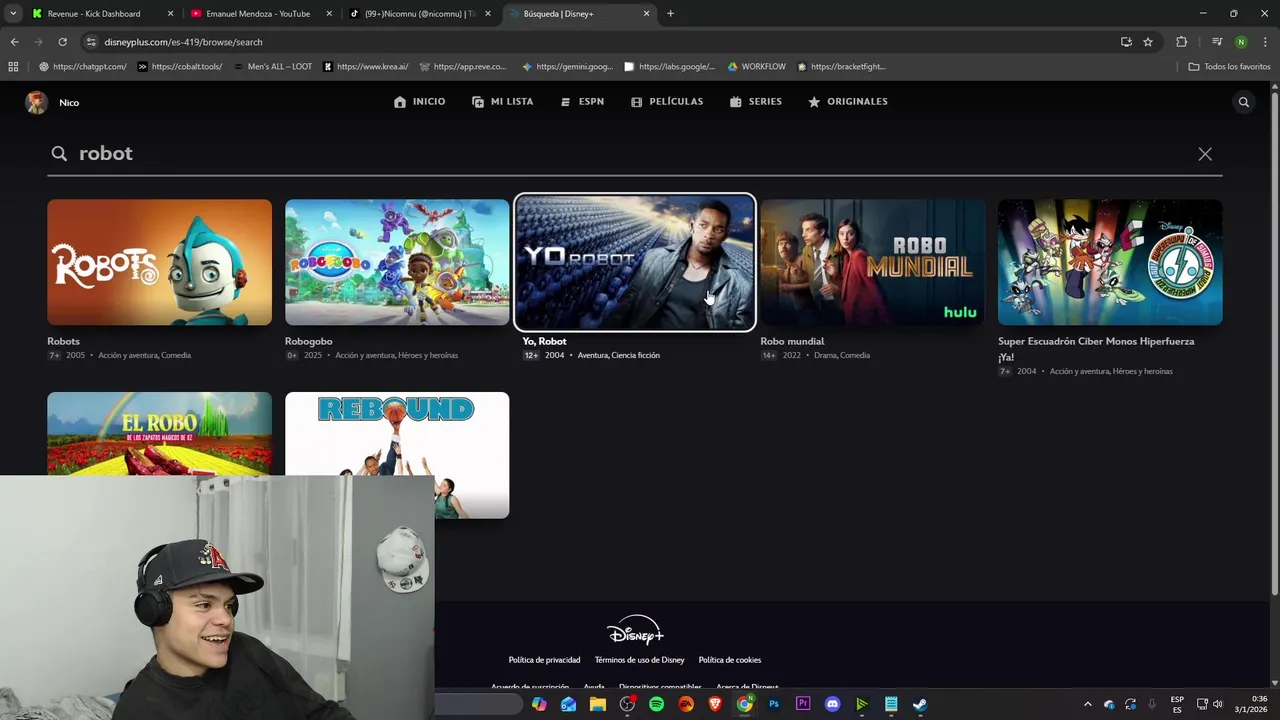Reload the page

[x=62, y=42]
